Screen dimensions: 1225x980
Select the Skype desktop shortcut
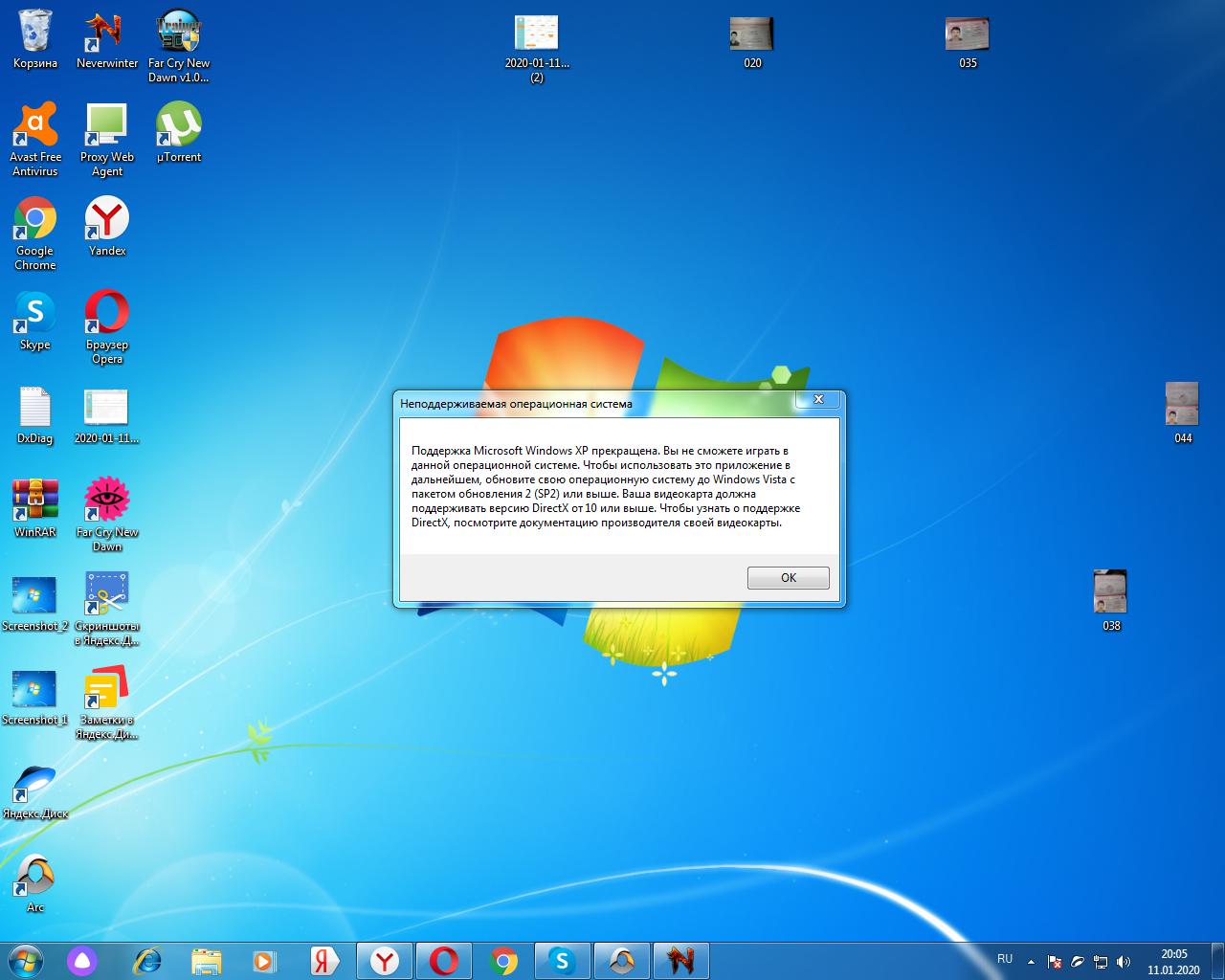tap(35, 321)
